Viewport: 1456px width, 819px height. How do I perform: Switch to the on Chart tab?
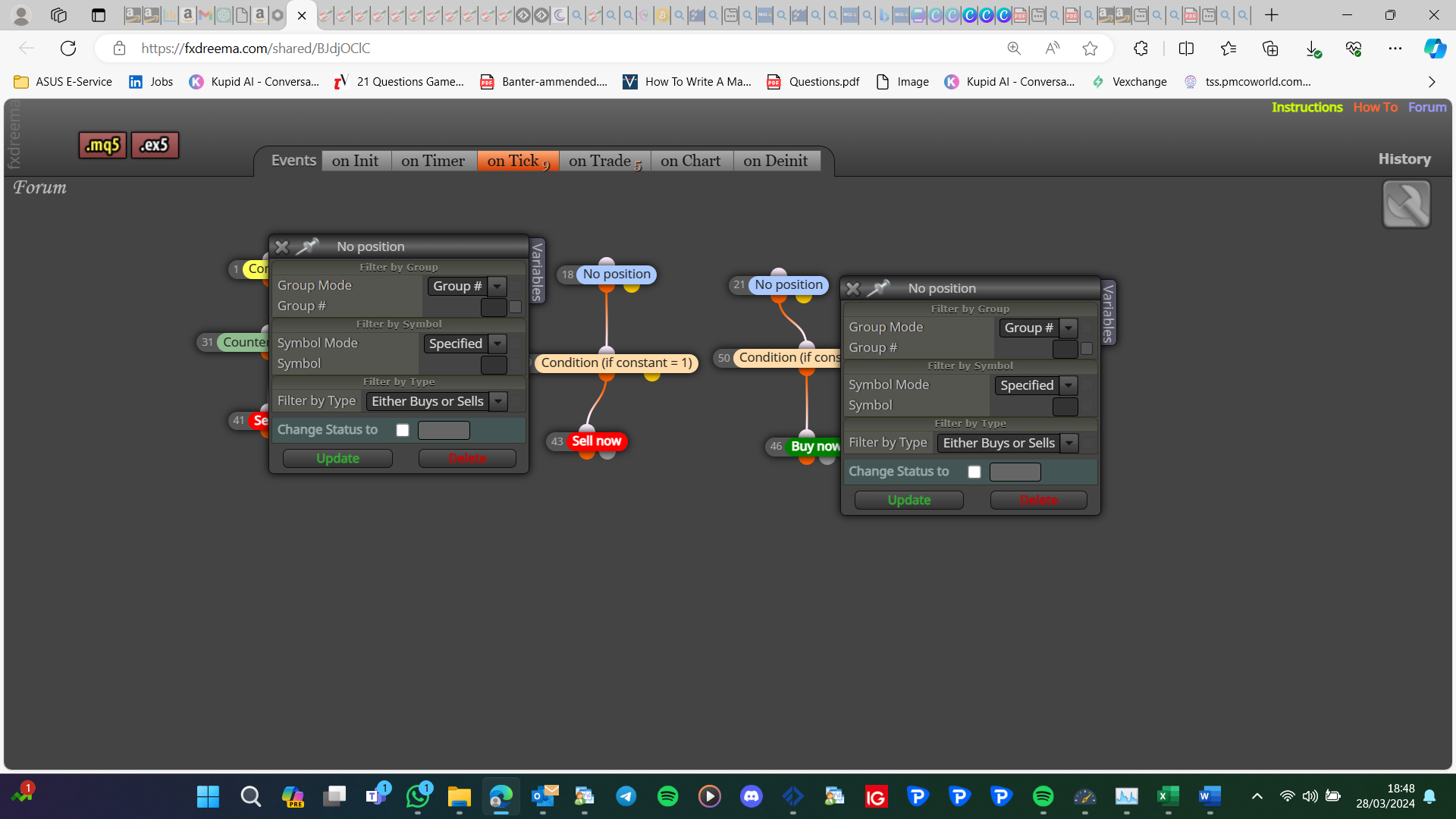[691, 161]
